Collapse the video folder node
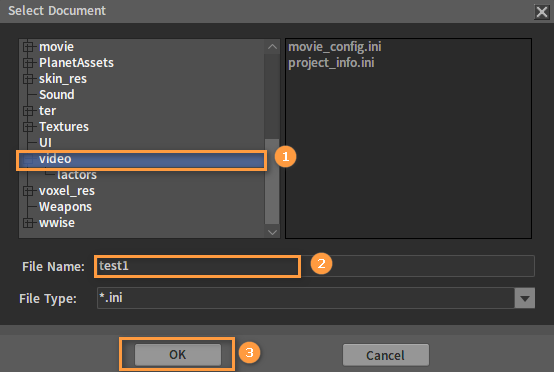The width and height of the screenshot is (554, 372). pos(28,159)
